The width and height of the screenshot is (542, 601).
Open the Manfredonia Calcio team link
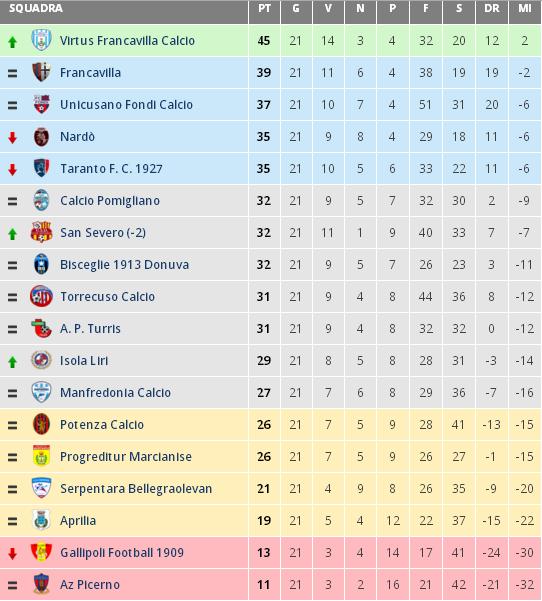(x=115, y=392)
